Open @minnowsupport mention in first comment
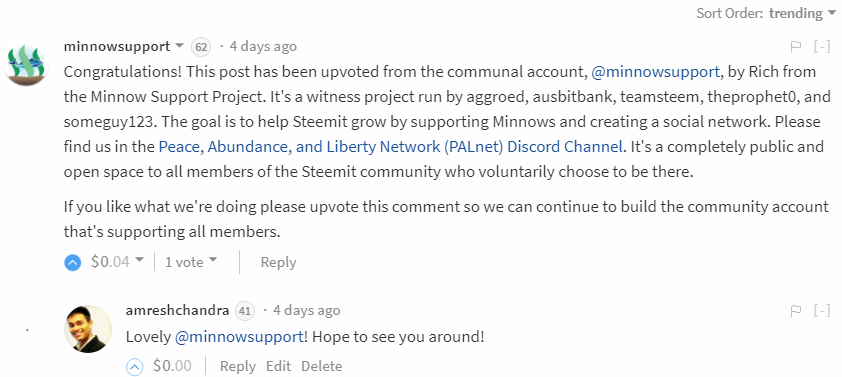This screenshot has width=842, height=377. tap(655, 72)
